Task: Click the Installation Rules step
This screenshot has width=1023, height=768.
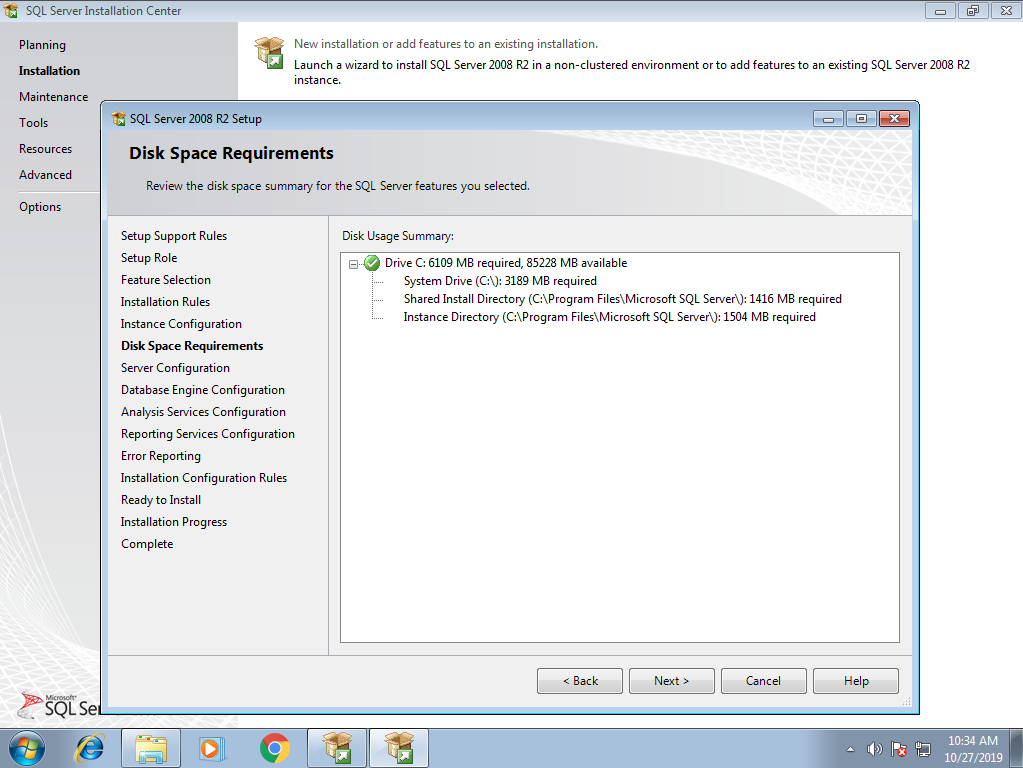Action: [x=165, y=302]
